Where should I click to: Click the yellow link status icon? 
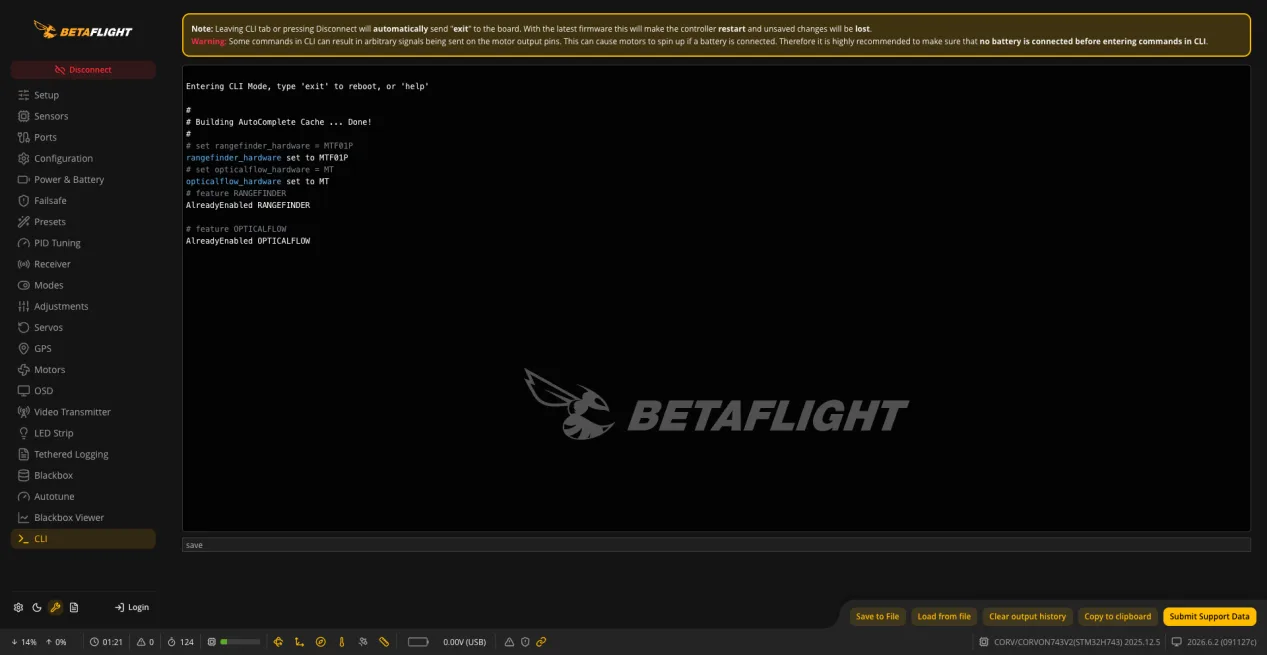pyautogui.click(x=541, y=641)
